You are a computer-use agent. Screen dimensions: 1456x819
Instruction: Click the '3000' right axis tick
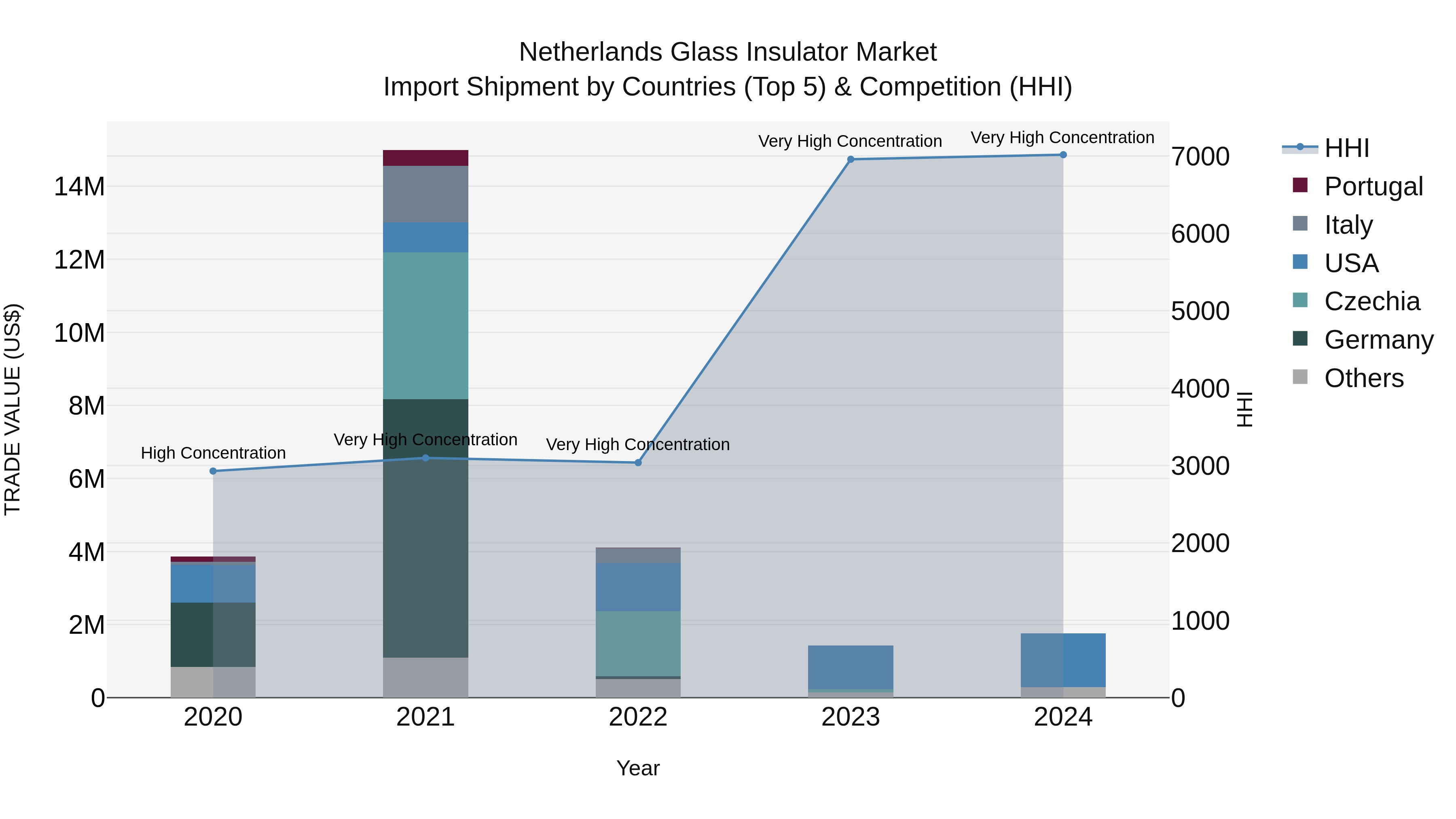[1200, 466]
